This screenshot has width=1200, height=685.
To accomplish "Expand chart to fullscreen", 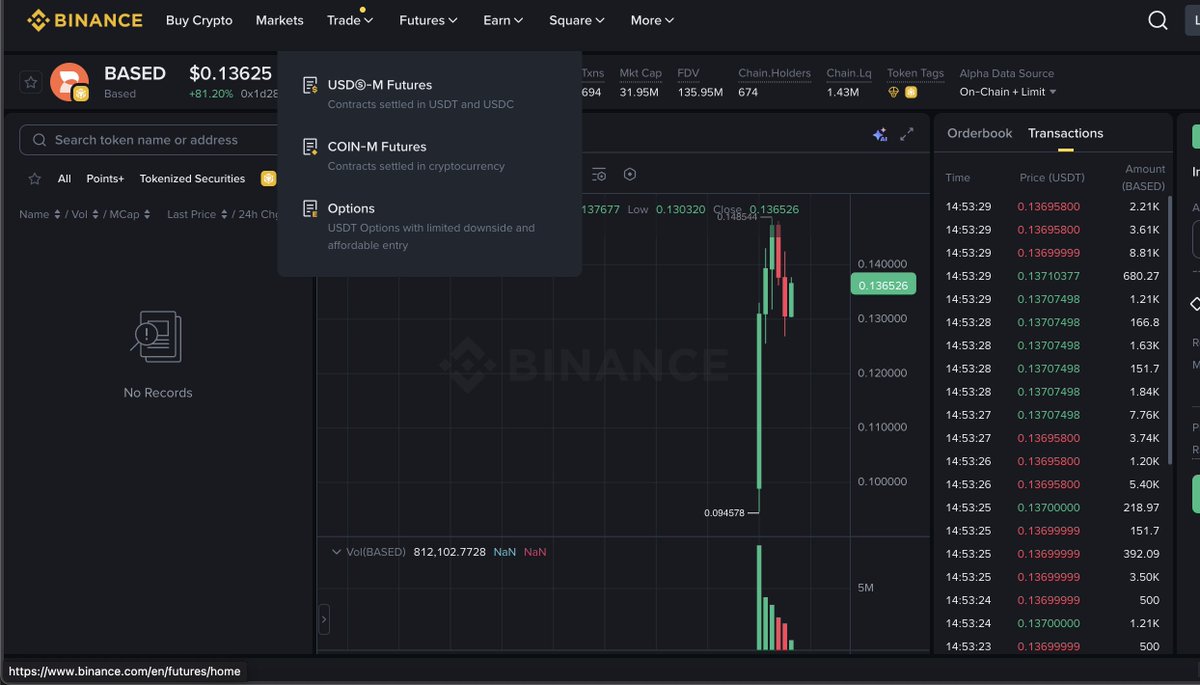I will 907,134.
